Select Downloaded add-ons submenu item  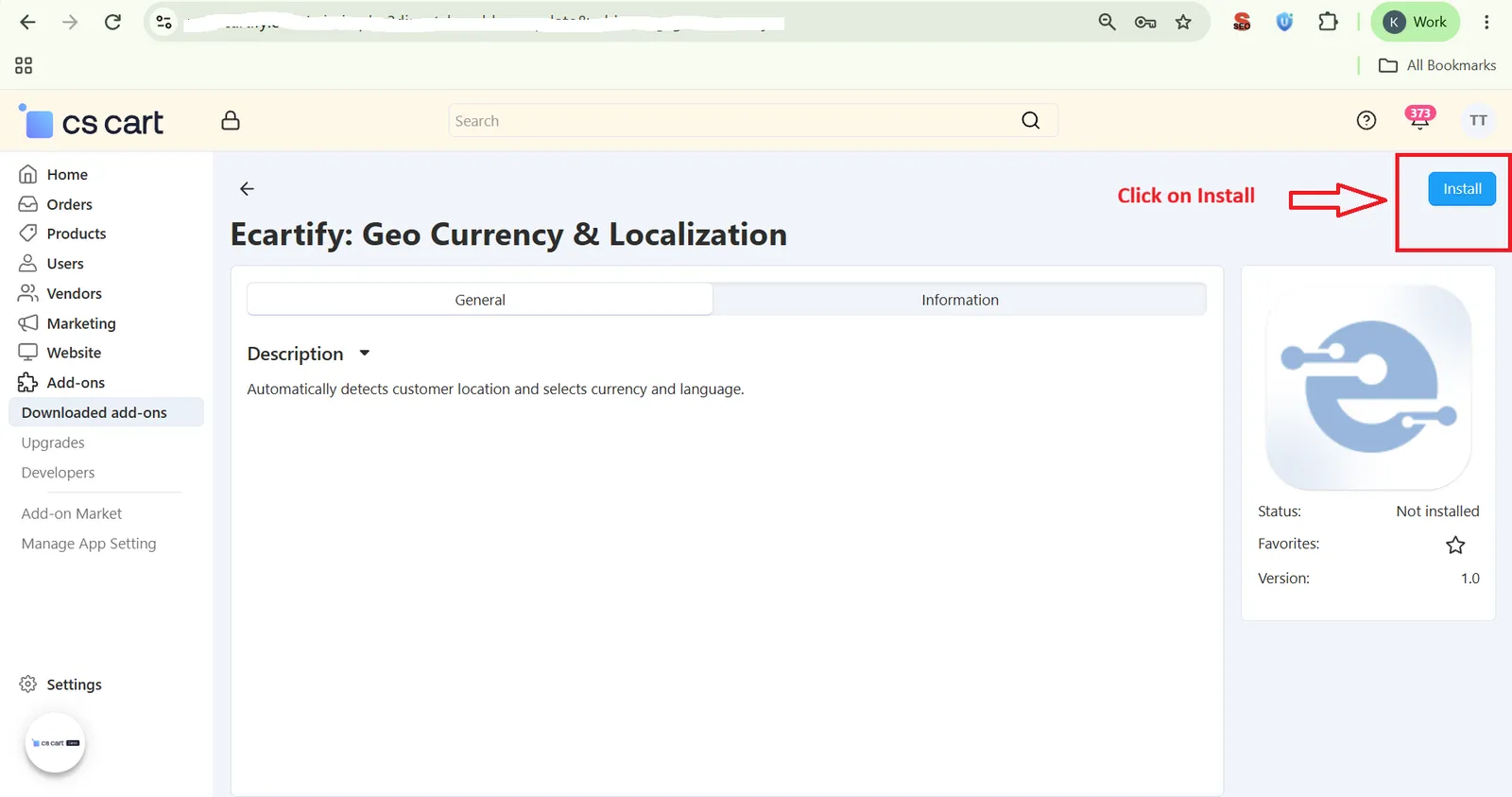click(x=106, y=412)
